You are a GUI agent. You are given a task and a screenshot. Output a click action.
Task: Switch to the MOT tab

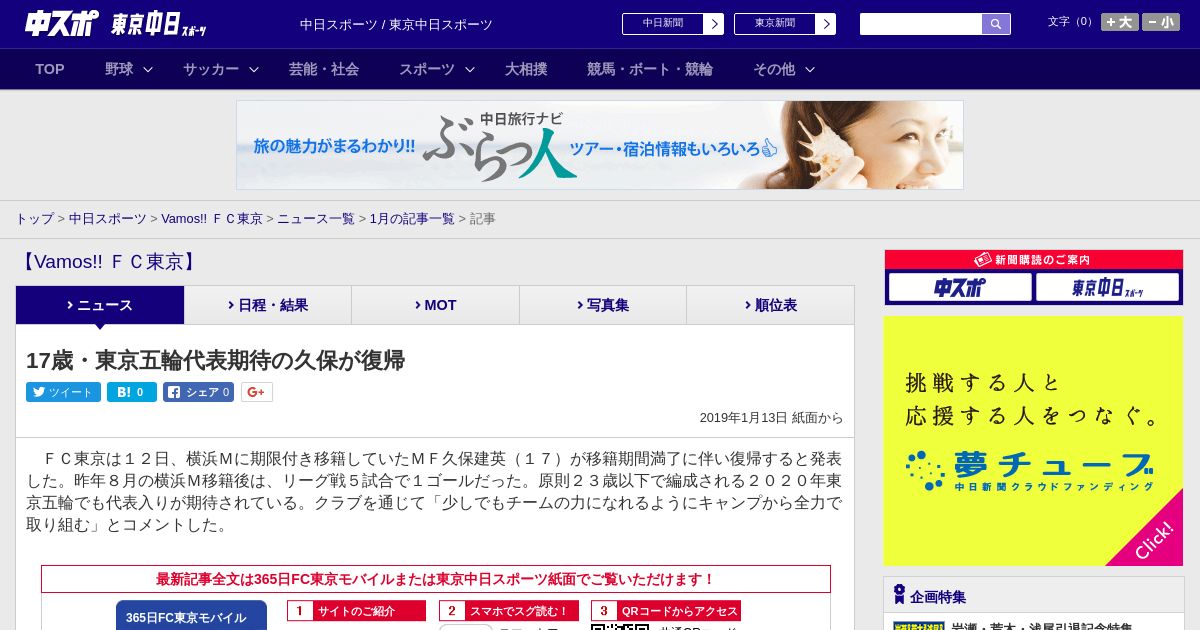(436, 305)
